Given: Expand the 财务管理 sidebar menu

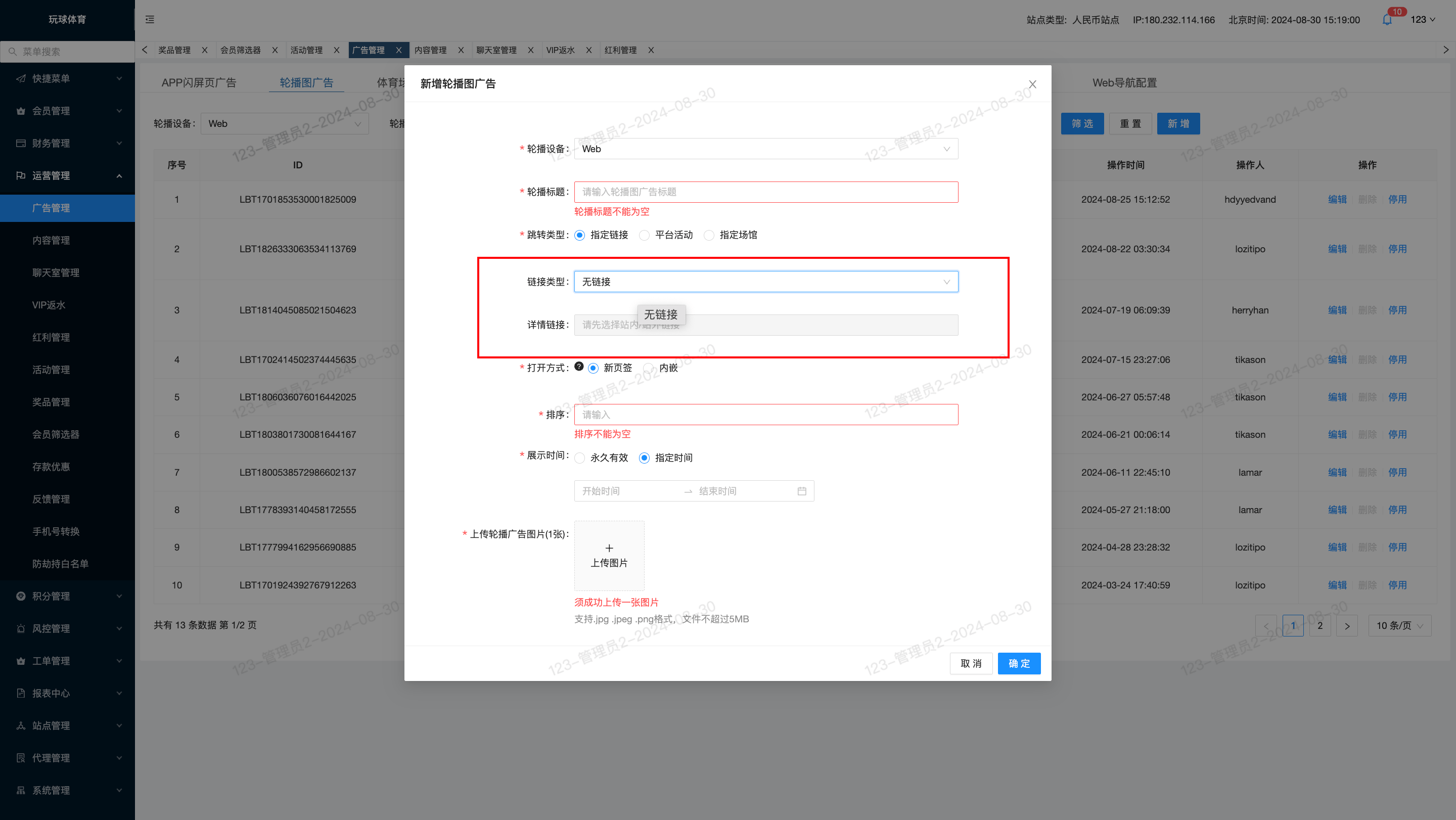Looking at the screenshot, I should click(68, 143).
